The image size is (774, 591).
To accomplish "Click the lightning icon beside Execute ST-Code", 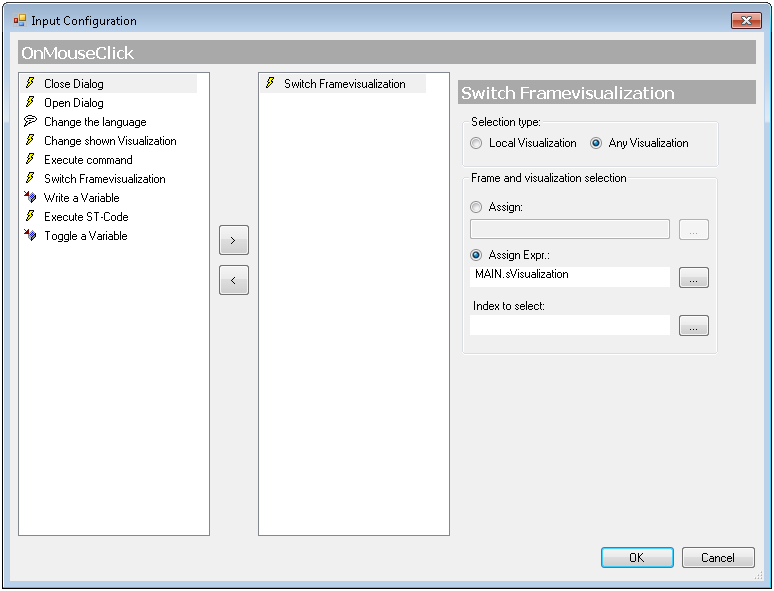I will 30,216.
